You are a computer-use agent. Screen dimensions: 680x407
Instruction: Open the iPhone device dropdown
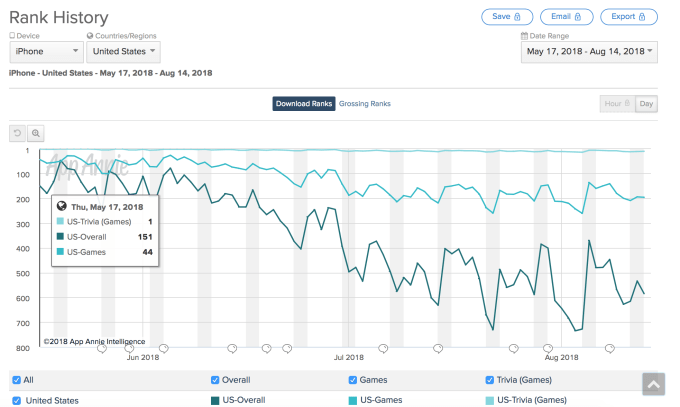[46, 51]
